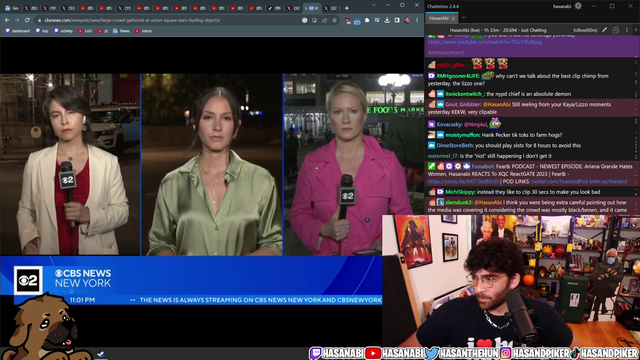Image resolution: width=640 pixels, height=360 pixels.
Task: Open 'intros' bookmark
Action: pyautogui.click(x=143, y=31)
